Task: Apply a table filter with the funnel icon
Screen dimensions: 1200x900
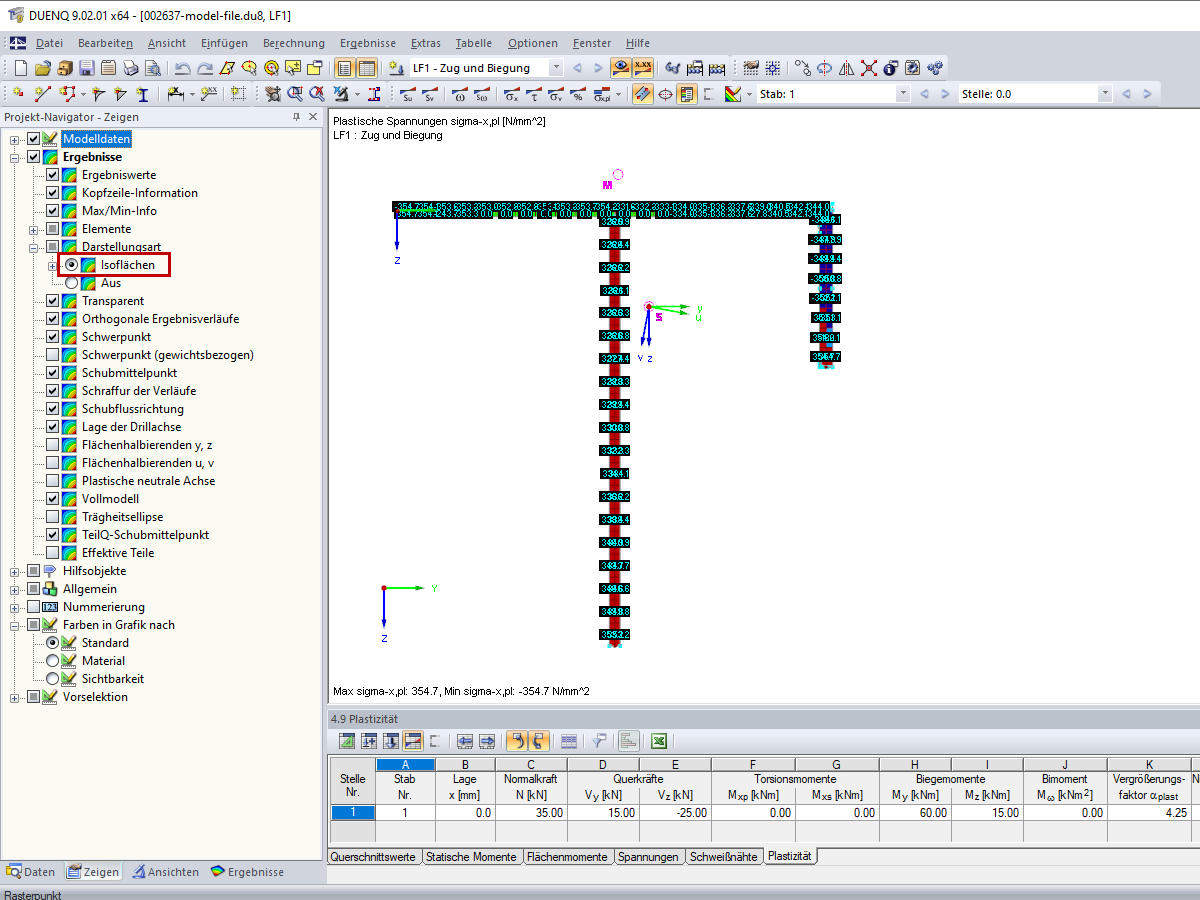Action: coord(600,740)
